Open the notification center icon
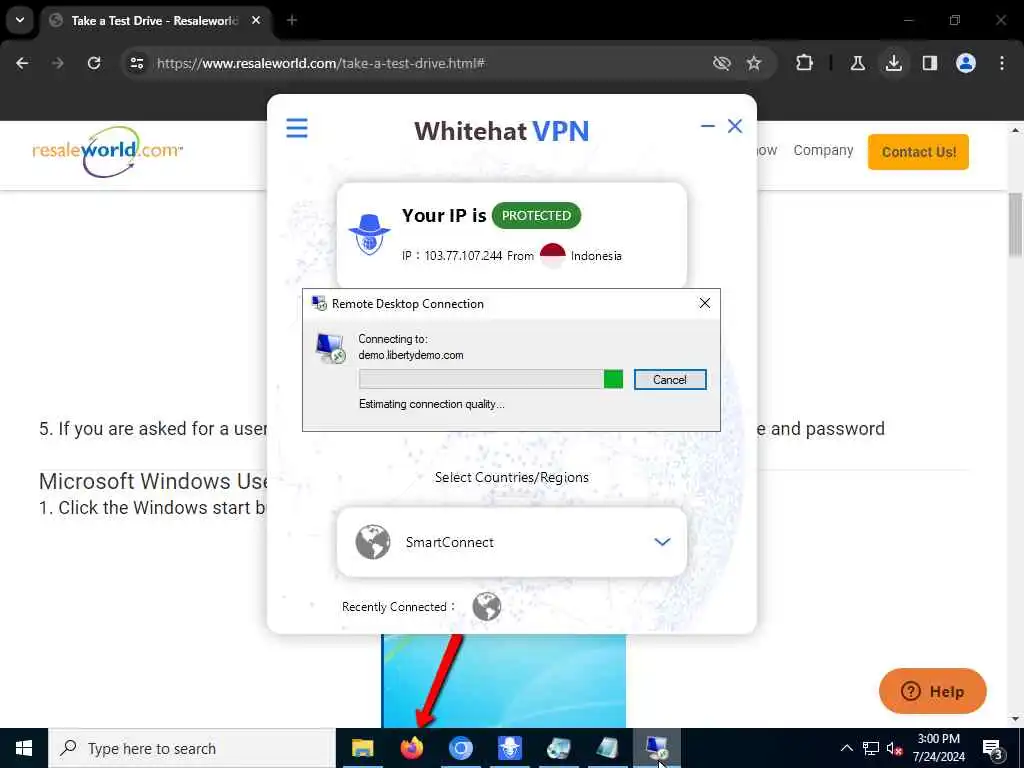This screenshot has height=768, width=1024. 993,748
